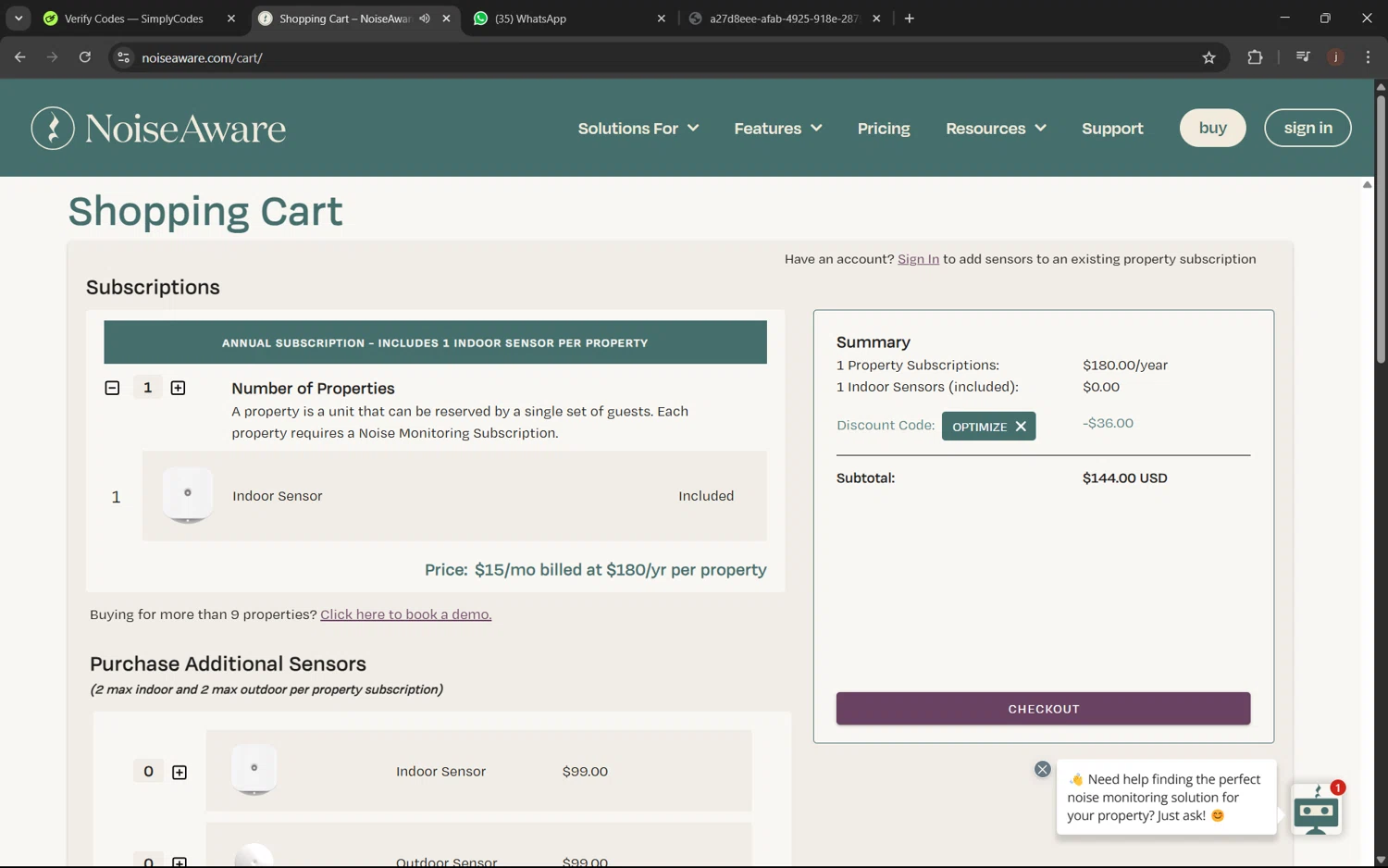Viewport: 1388px width, 868px height.
Task: Open the tab search dropdown arrow
Action: 19,19
